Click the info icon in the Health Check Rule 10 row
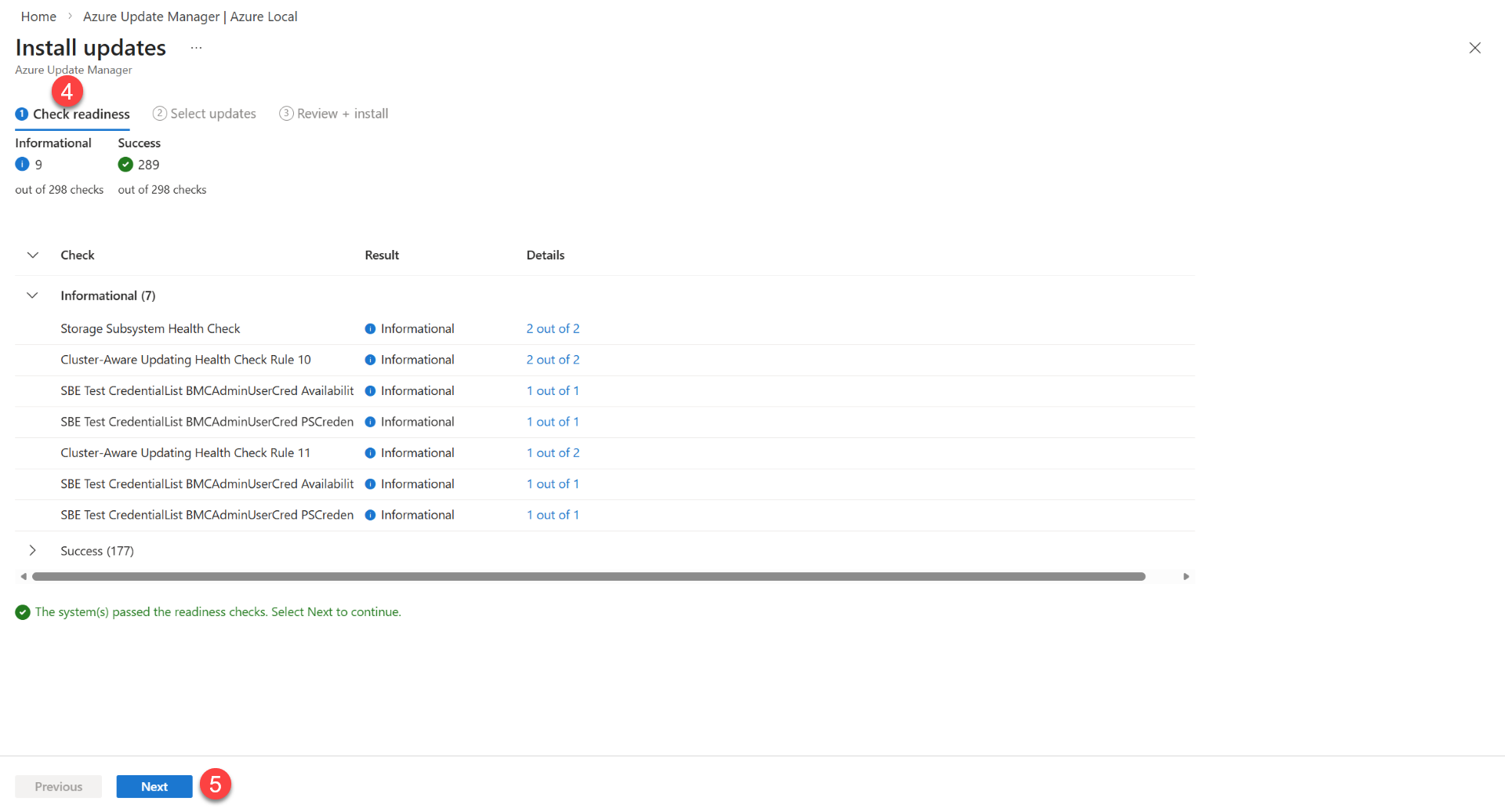The image size is (1505, 812). coord(370,360)
